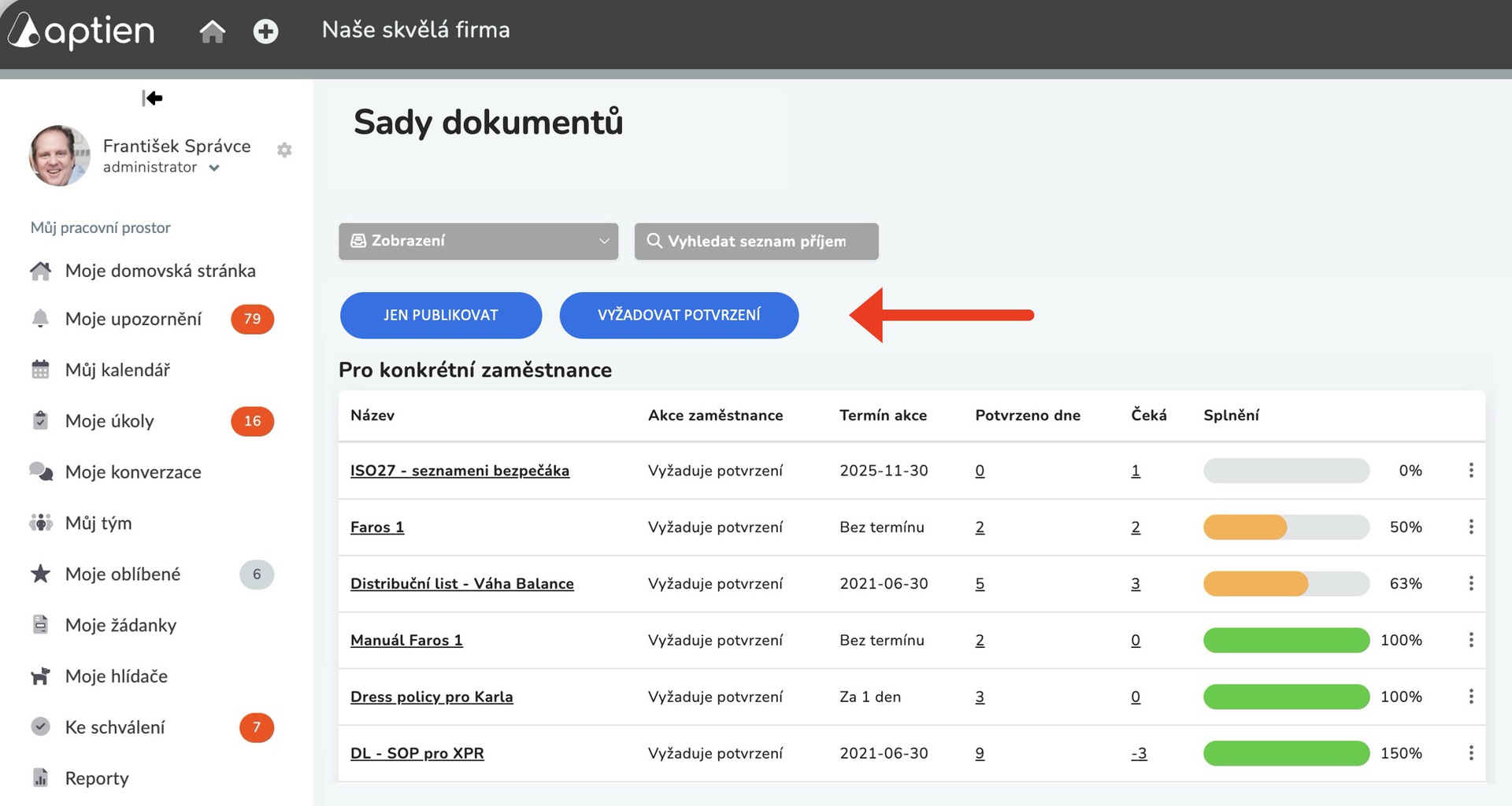
Task: Open user settings gear icon
Action: [x=284, y=150]
